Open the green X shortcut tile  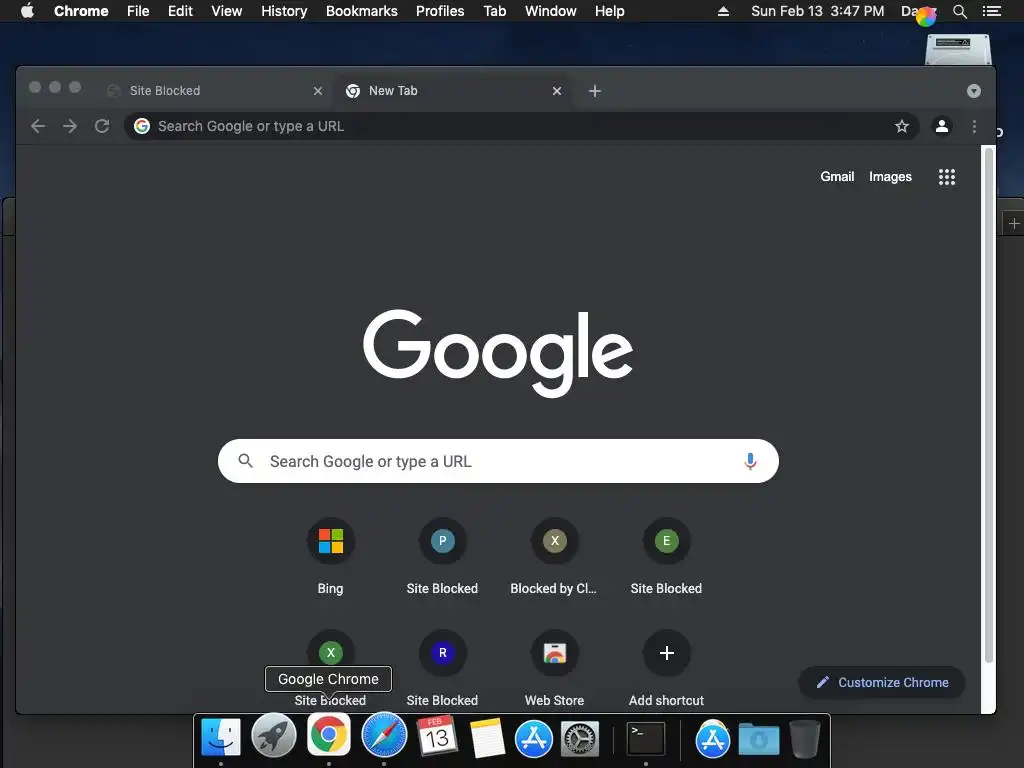coord(330,652)
